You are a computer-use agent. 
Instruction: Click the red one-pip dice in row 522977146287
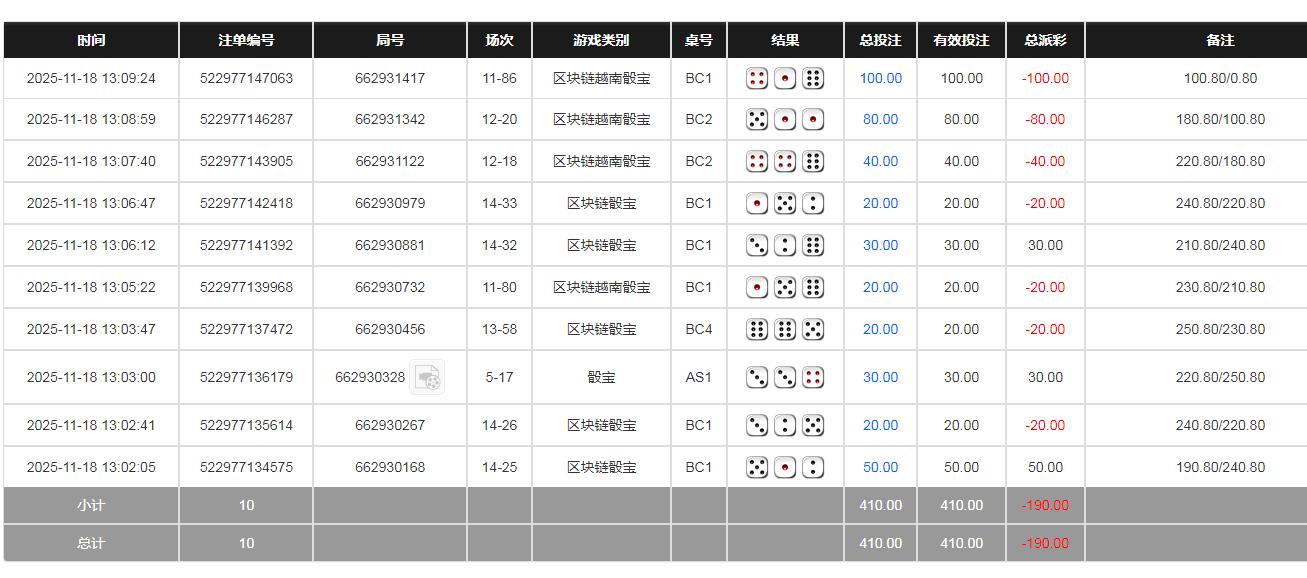(785, 119)
